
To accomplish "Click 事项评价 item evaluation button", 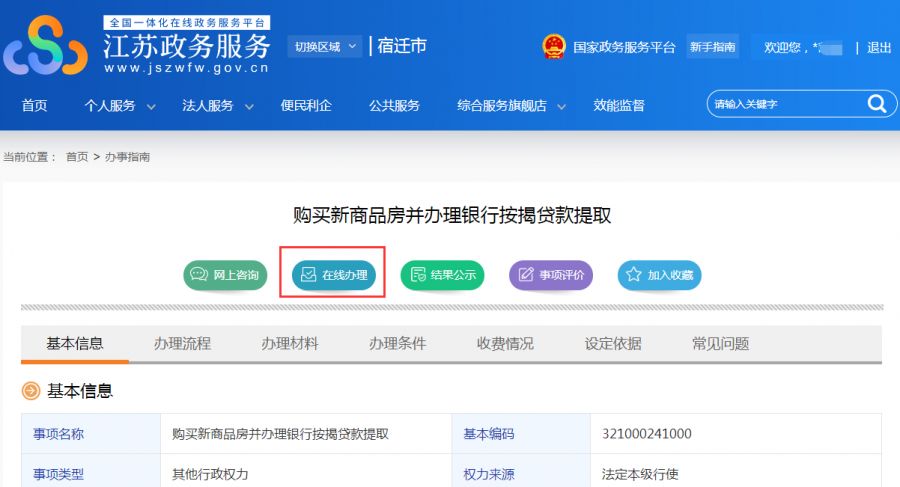I will tap(550, 275).
